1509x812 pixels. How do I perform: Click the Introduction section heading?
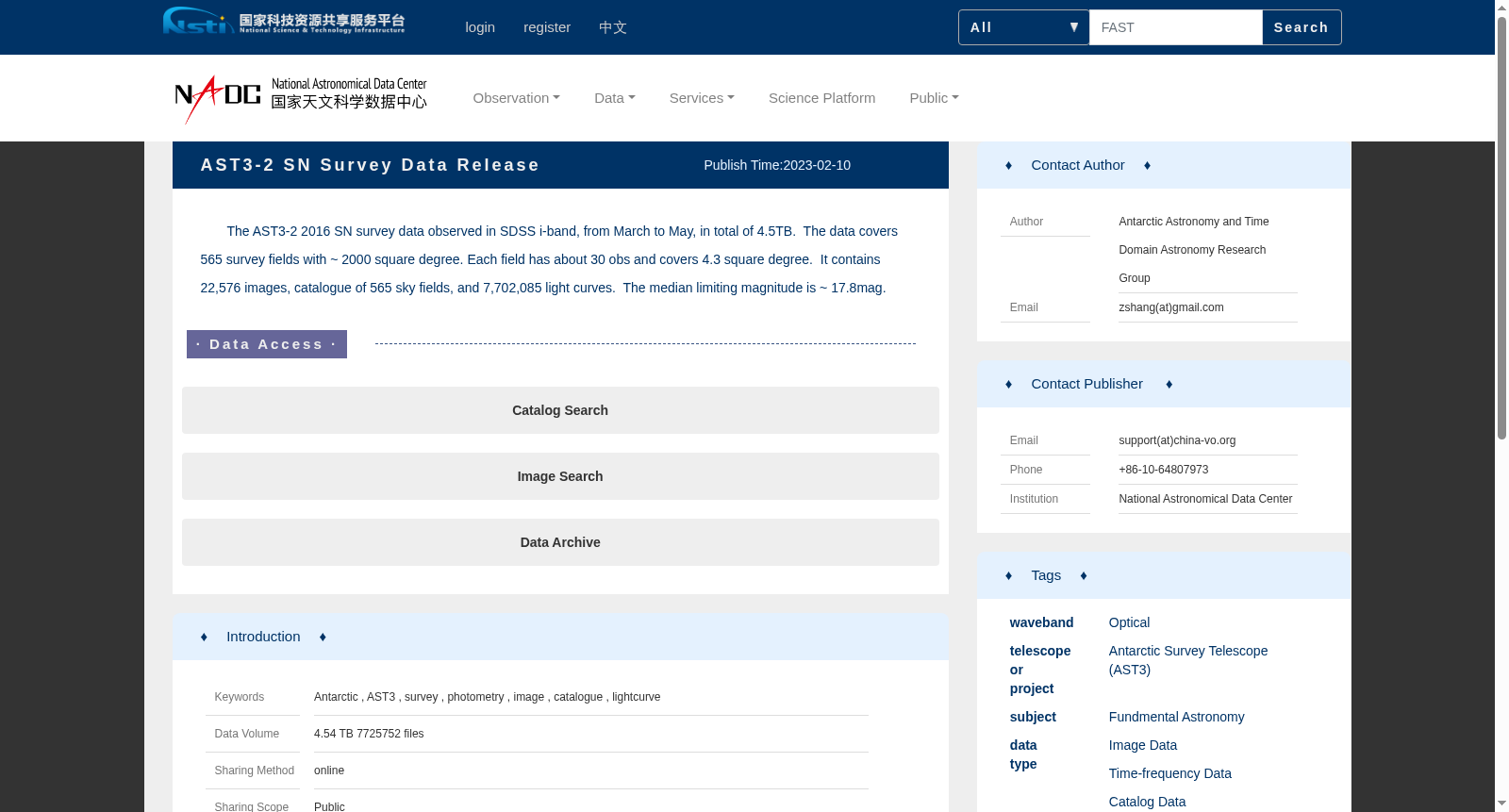pos(263,637)
